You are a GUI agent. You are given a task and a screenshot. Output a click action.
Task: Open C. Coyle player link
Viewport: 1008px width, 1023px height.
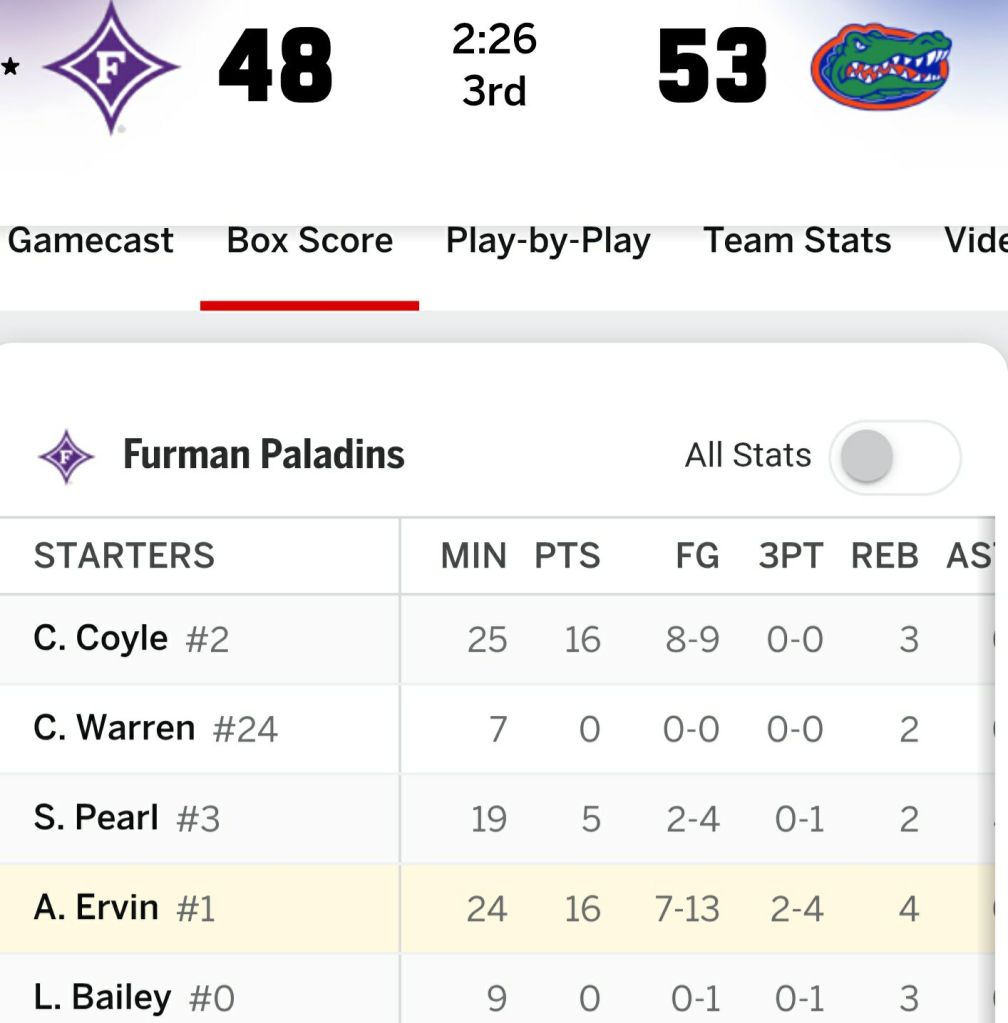click(x=100, y=638)
